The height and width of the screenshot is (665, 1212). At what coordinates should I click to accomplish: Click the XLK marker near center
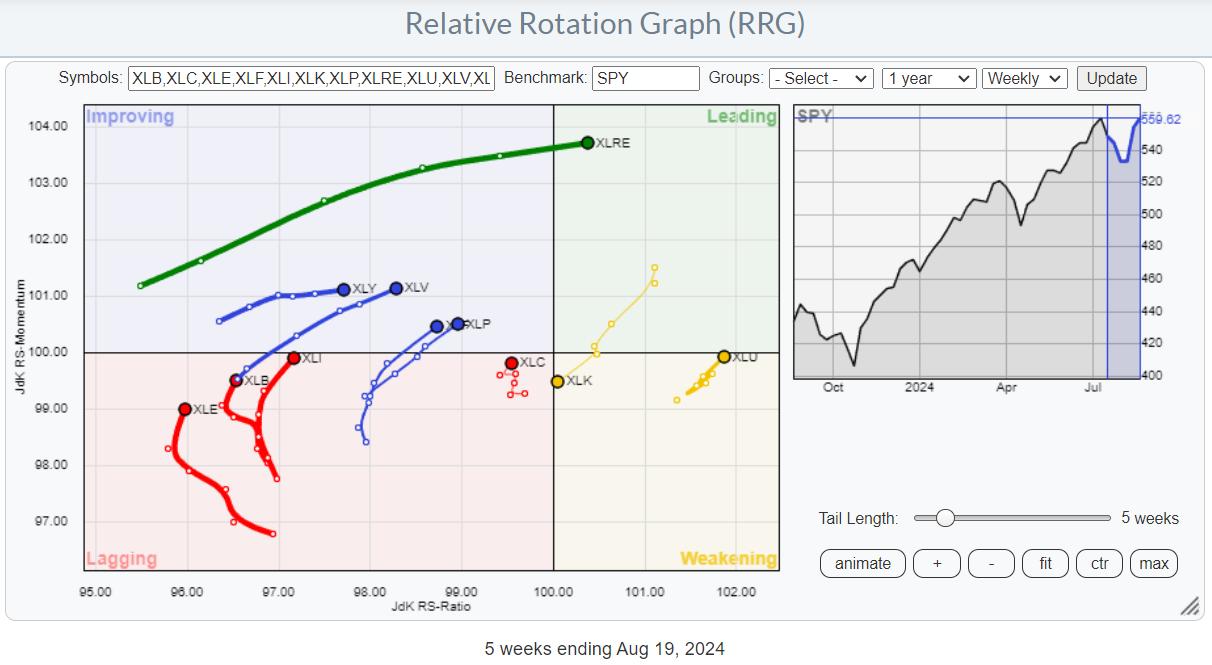click(557, 381)
